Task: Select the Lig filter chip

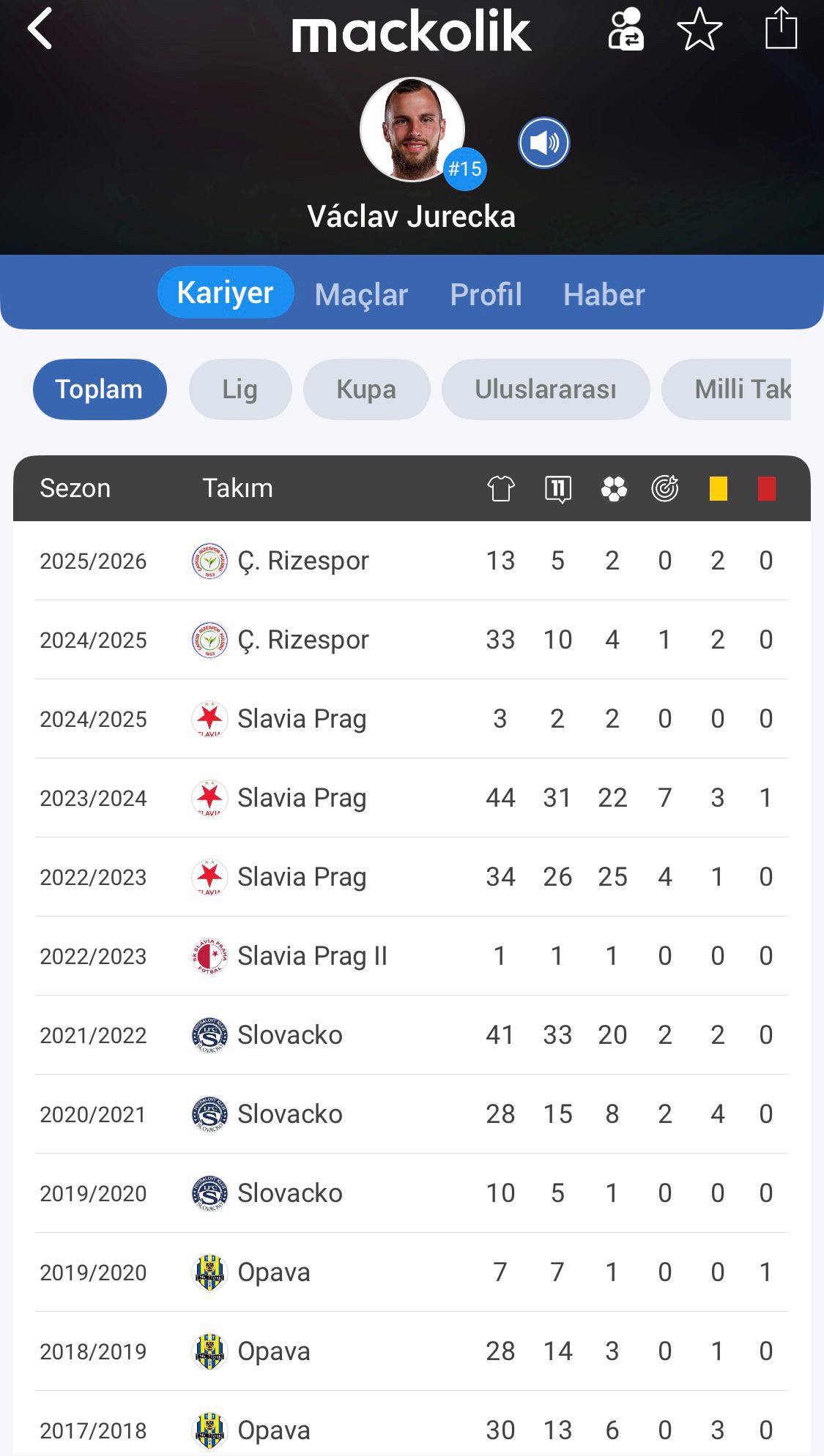Action: (x=240, y=389)
